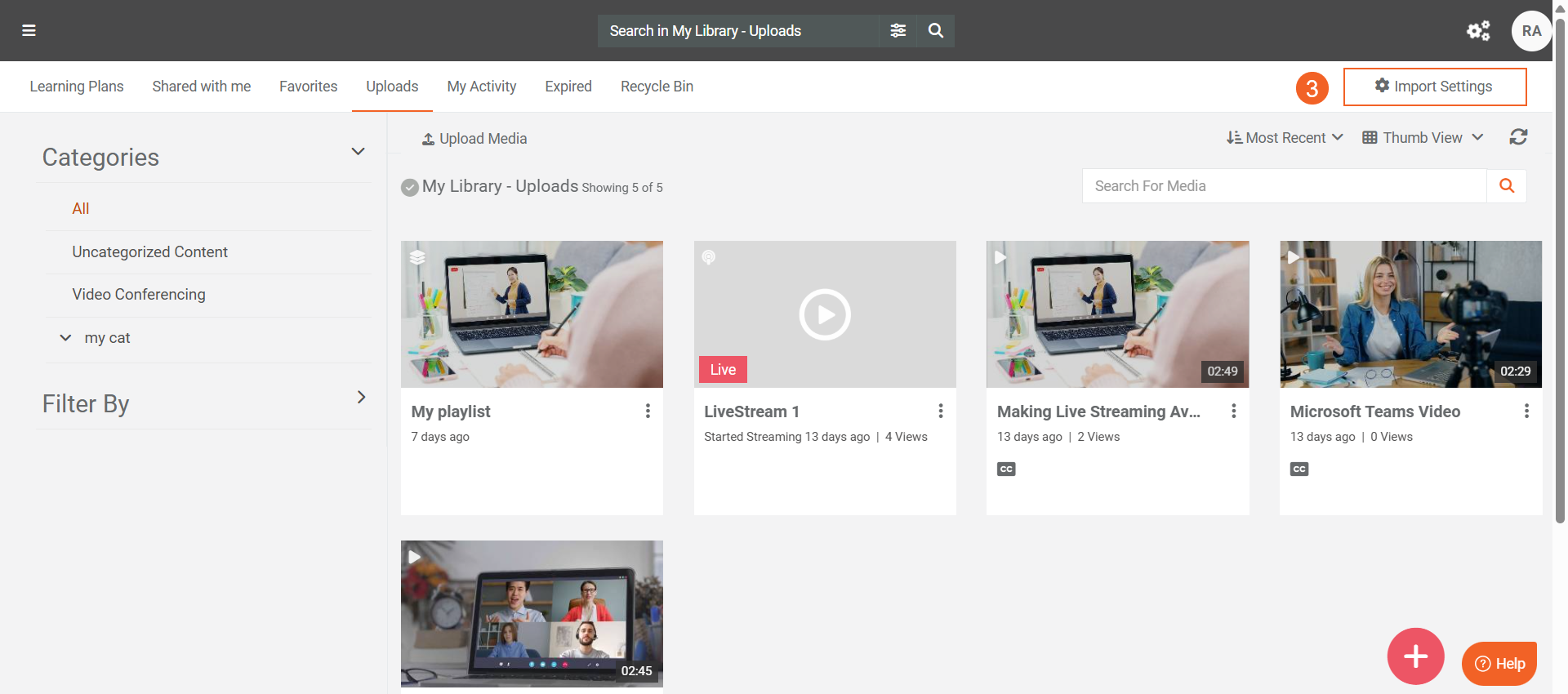Switch to the Favorites tab
Viewport: 1568px width, 694px height.
pyautogui.click(x=308, y=87)
